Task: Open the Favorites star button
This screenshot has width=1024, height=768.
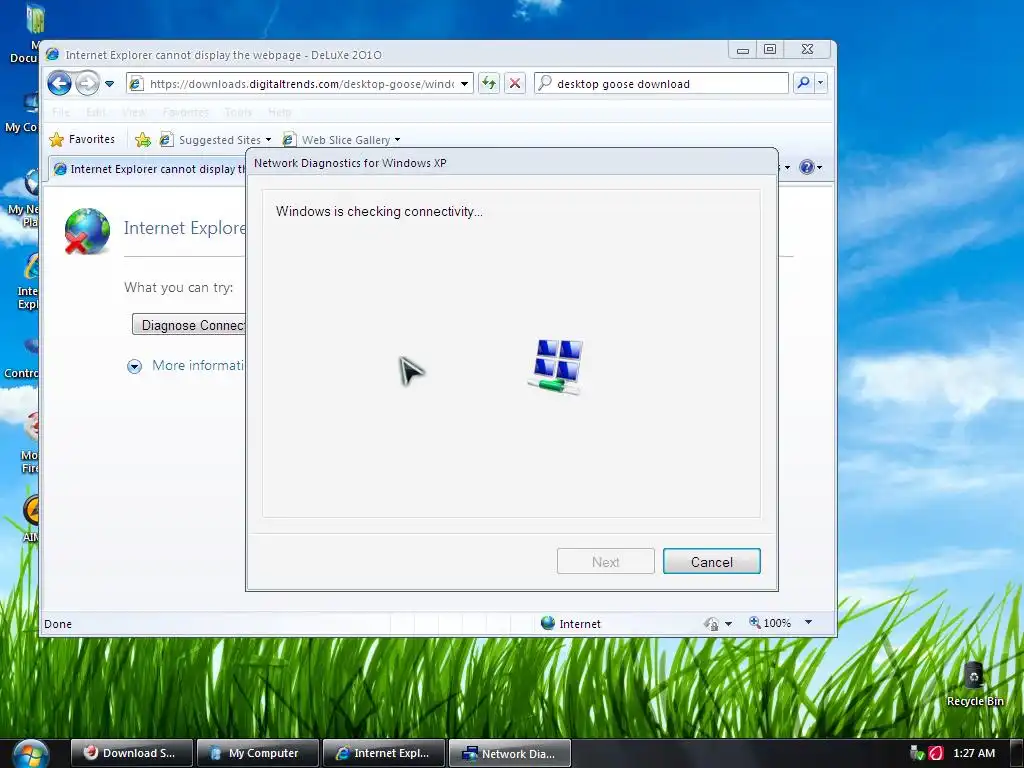Action: tap(82, 139)
